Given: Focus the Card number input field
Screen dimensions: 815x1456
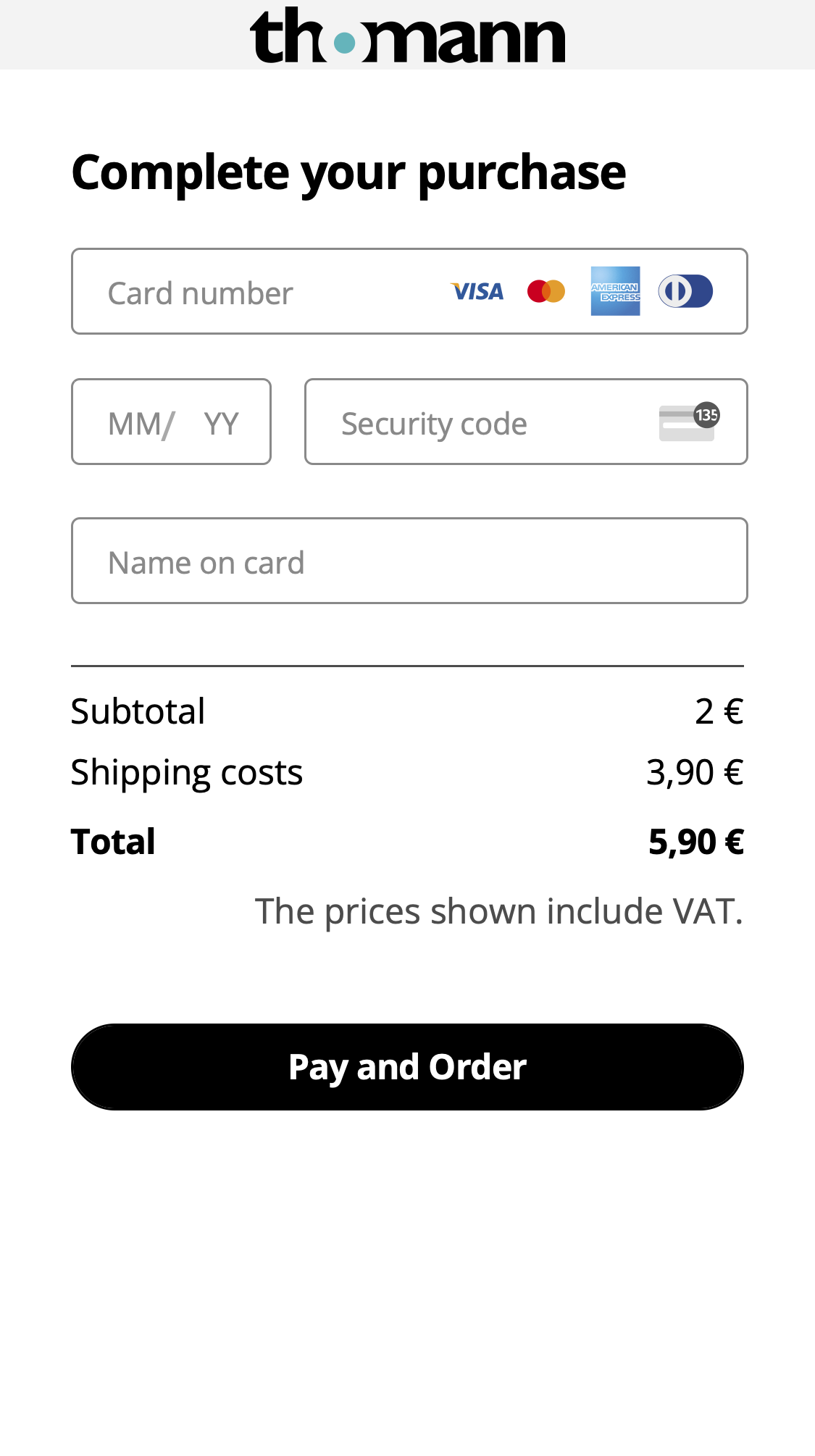Looking at the screenshot, I should (268, 293).
